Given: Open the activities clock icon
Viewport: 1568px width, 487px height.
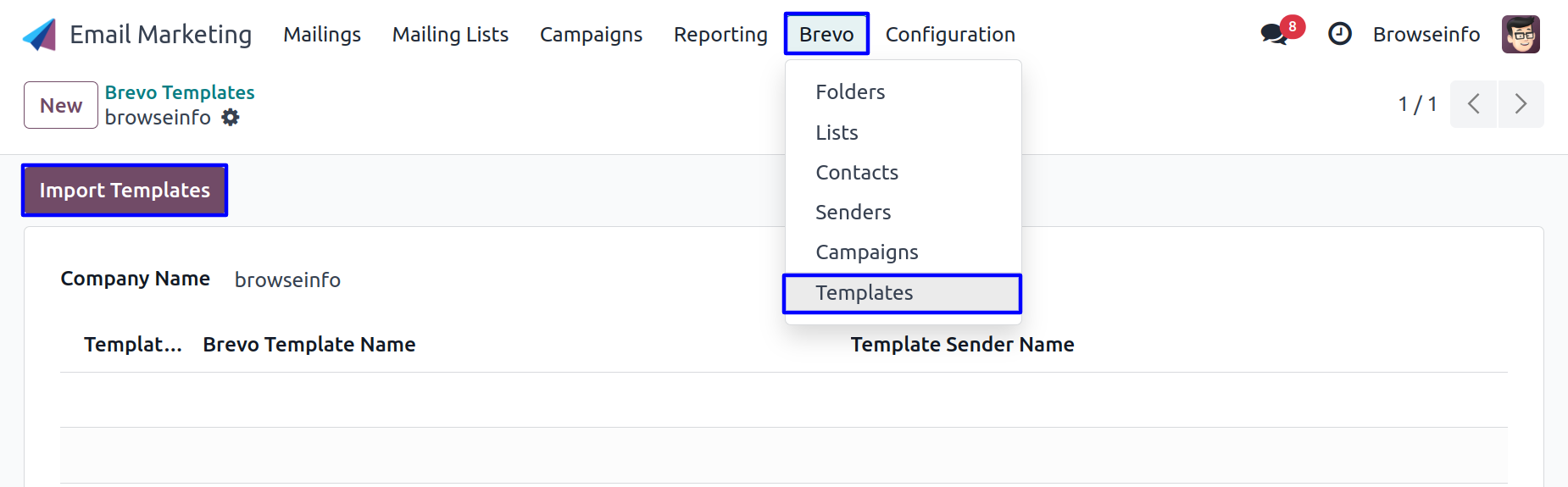Looking at the screenshot, I should click(x=1339, y=34).
